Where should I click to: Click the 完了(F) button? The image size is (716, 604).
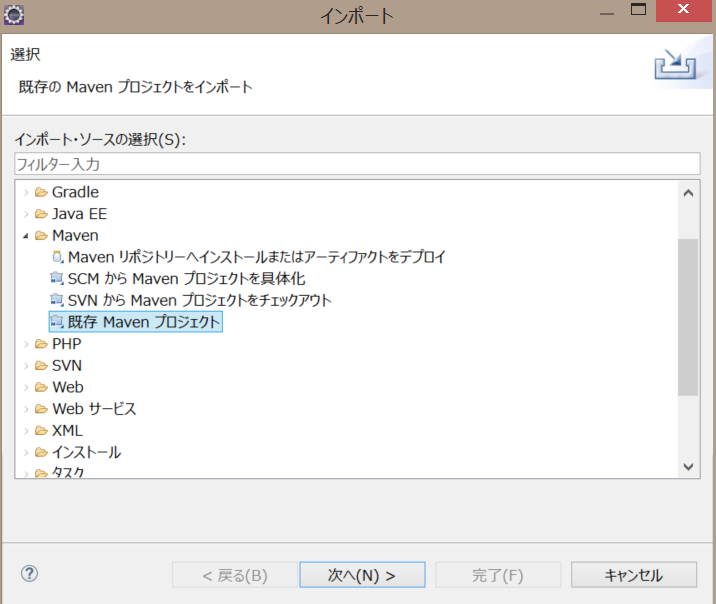pos(498,575)
